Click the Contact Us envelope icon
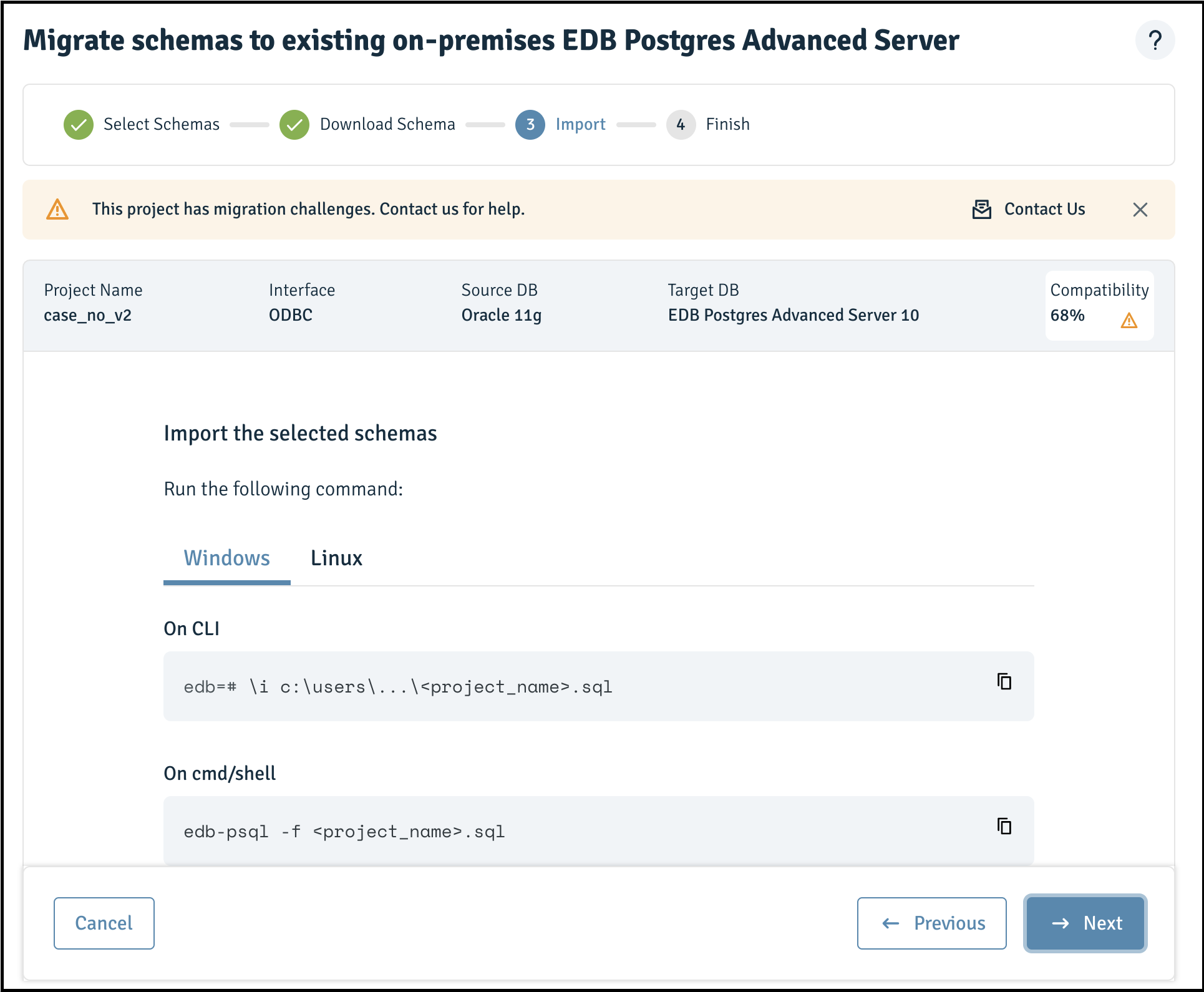The width and height of the screenshot is (1204, 992). (982, 209)
